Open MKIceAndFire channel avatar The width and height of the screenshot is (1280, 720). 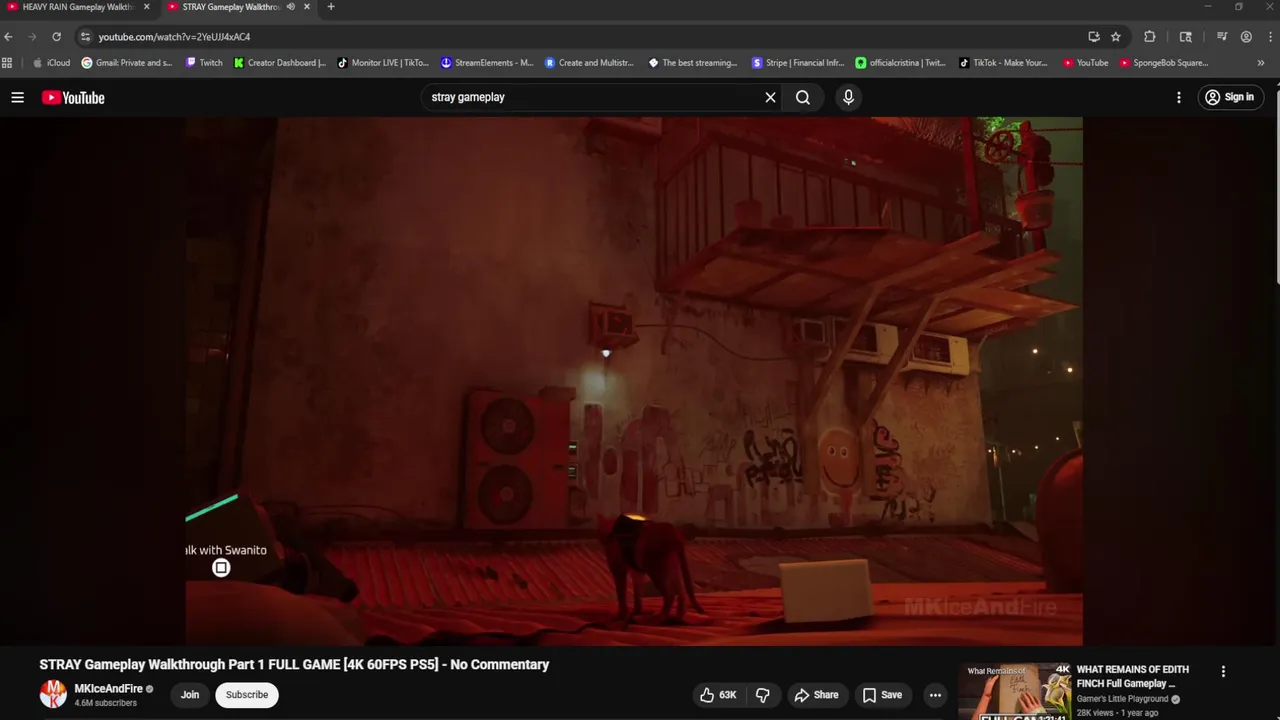coord(53,694)
